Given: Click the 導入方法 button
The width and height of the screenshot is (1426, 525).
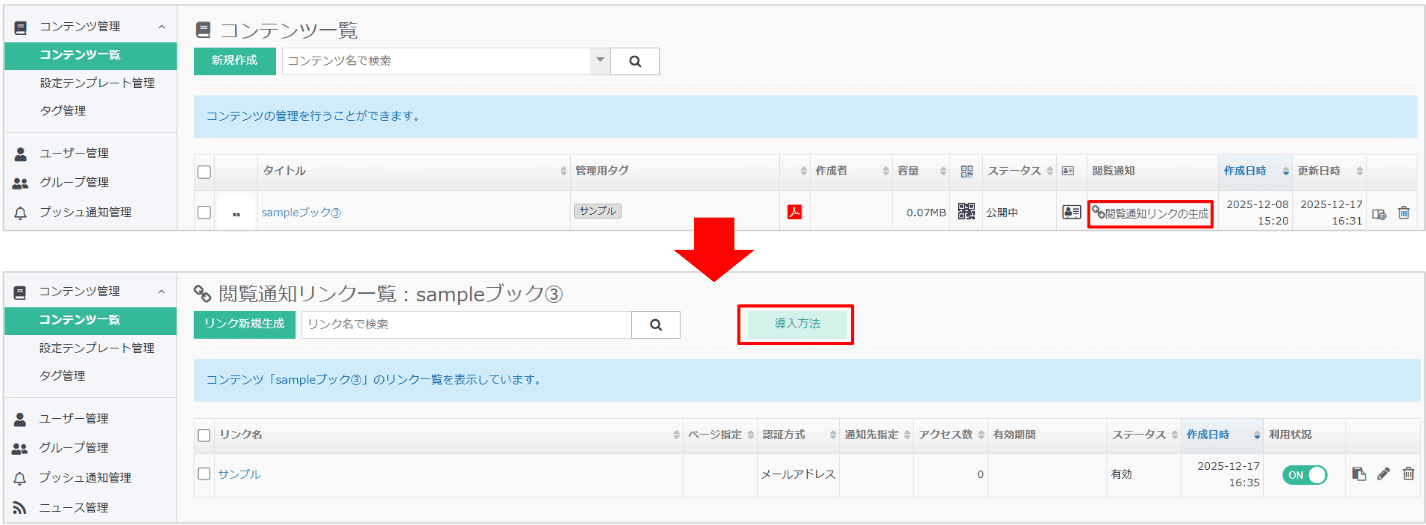Looking at the screenshot, I should pos(796,325).
